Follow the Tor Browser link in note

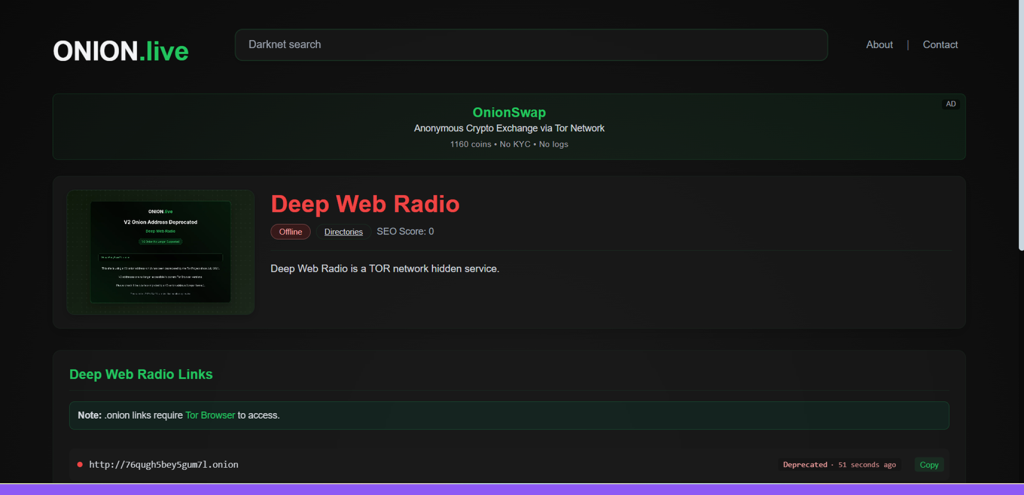point(210,415)
